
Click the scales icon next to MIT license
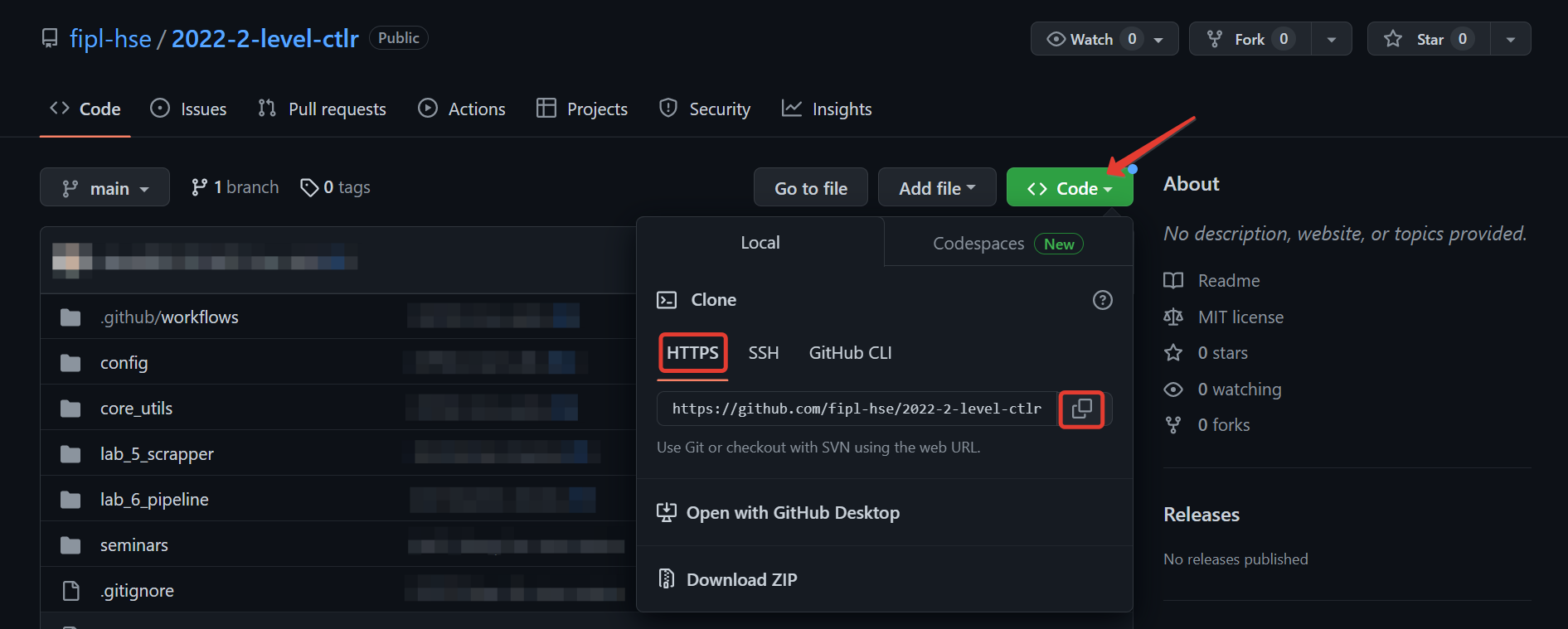[1173, 317]
